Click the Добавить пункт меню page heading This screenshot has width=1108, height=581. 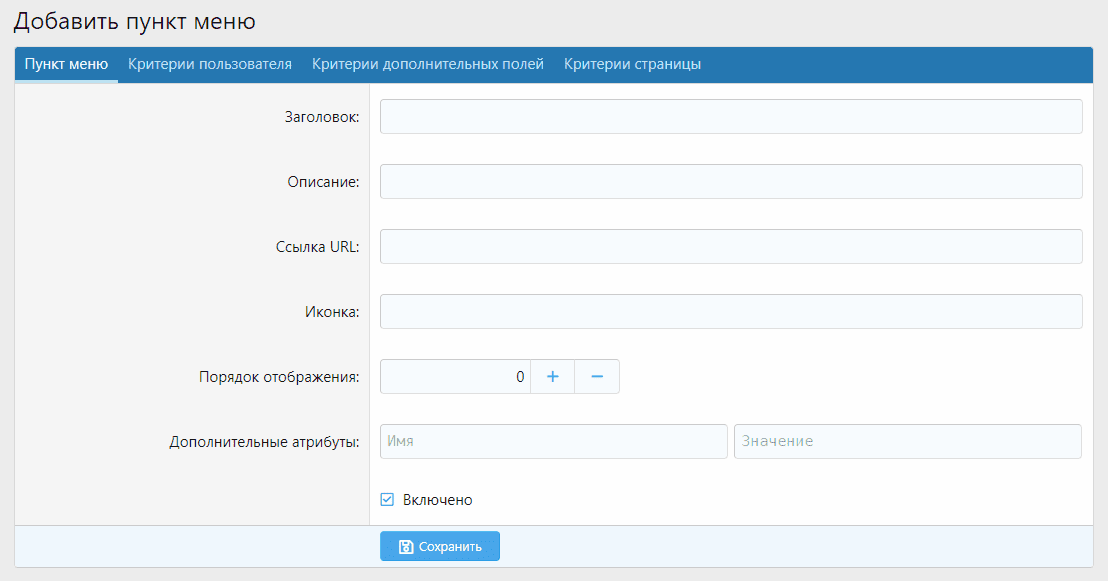click(x=134, y=20)
